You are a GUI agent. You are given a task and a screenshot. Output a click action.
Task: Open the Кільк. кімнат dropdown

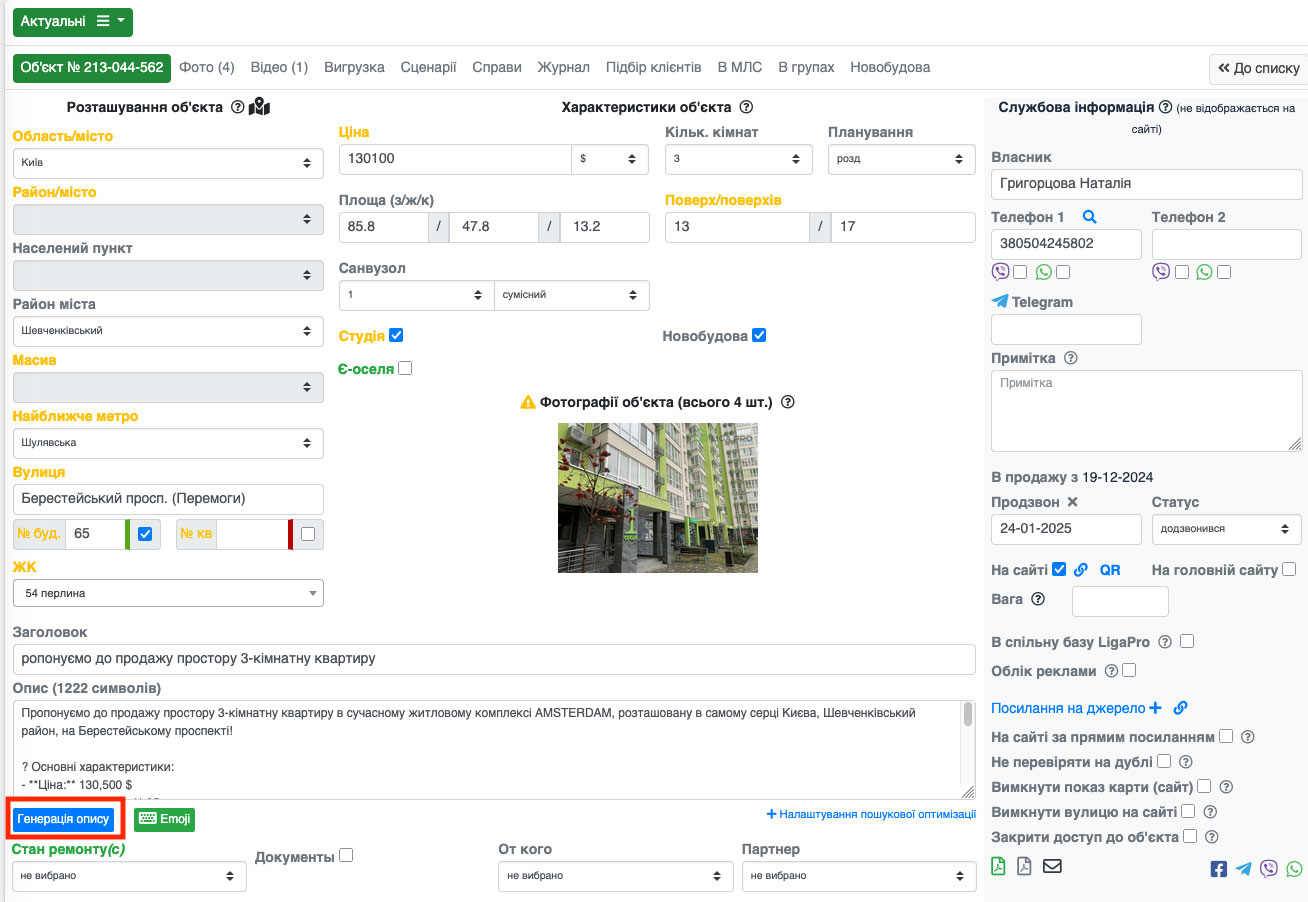[x=738, y=159]
